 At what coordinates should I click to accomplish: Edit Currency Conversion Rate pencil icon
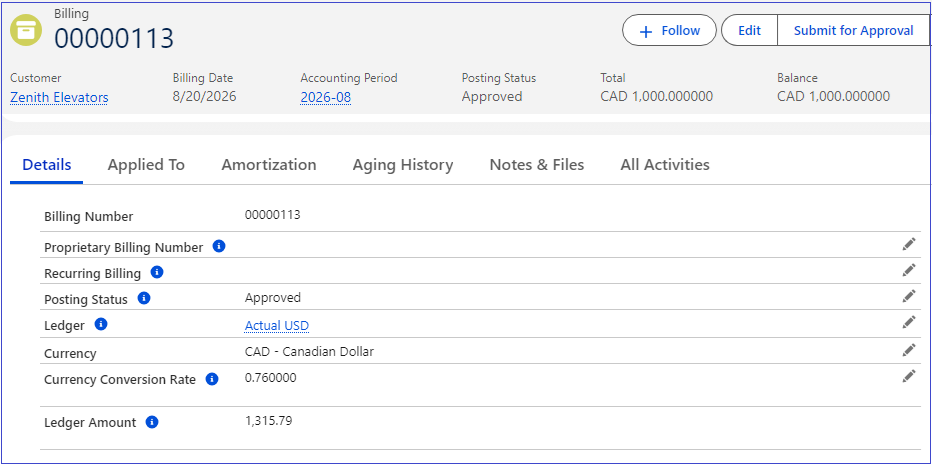(908, 376)
